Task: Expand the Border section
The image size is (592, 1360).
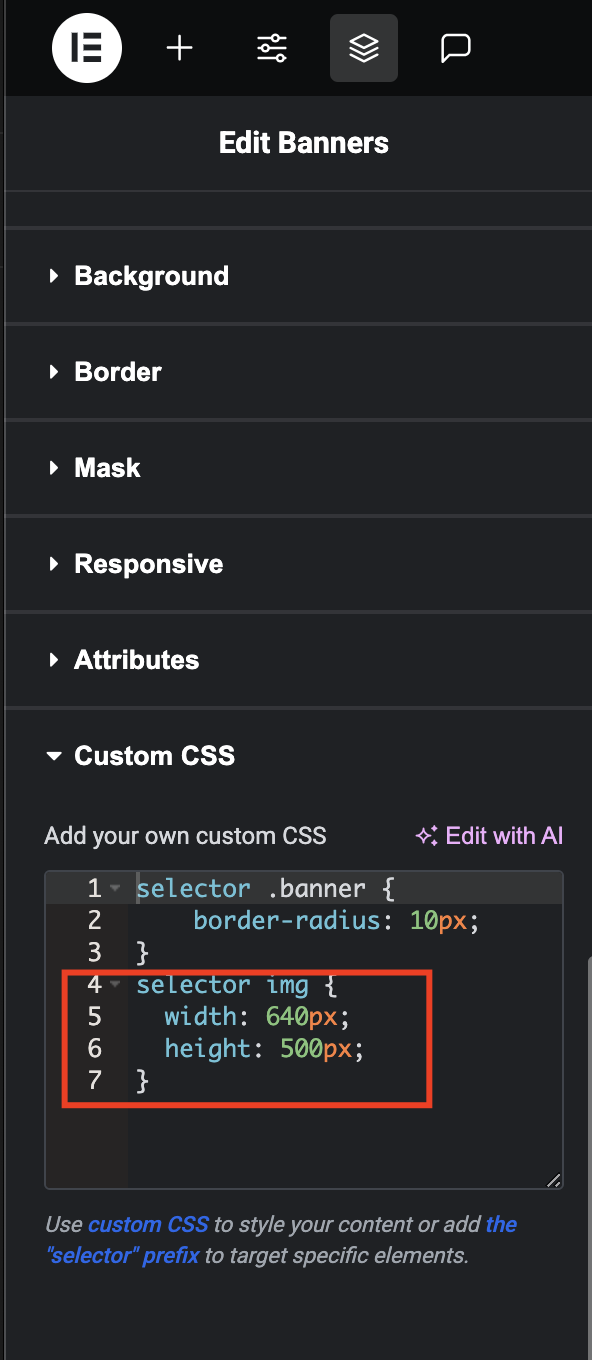Action: pyautogui.click(x=297, y=372)
